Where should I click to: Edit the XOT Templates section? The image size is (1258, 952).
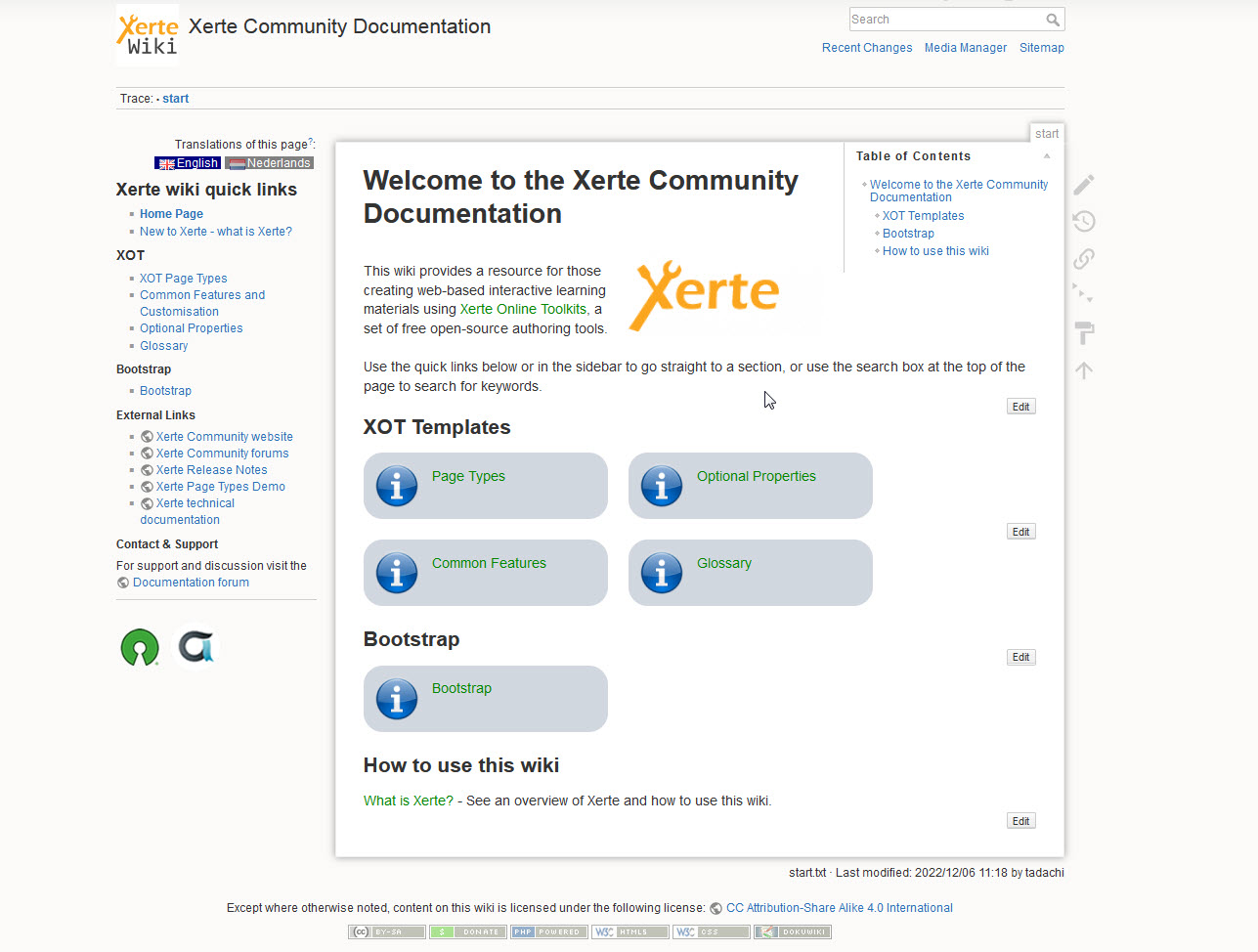[1020, 532]
